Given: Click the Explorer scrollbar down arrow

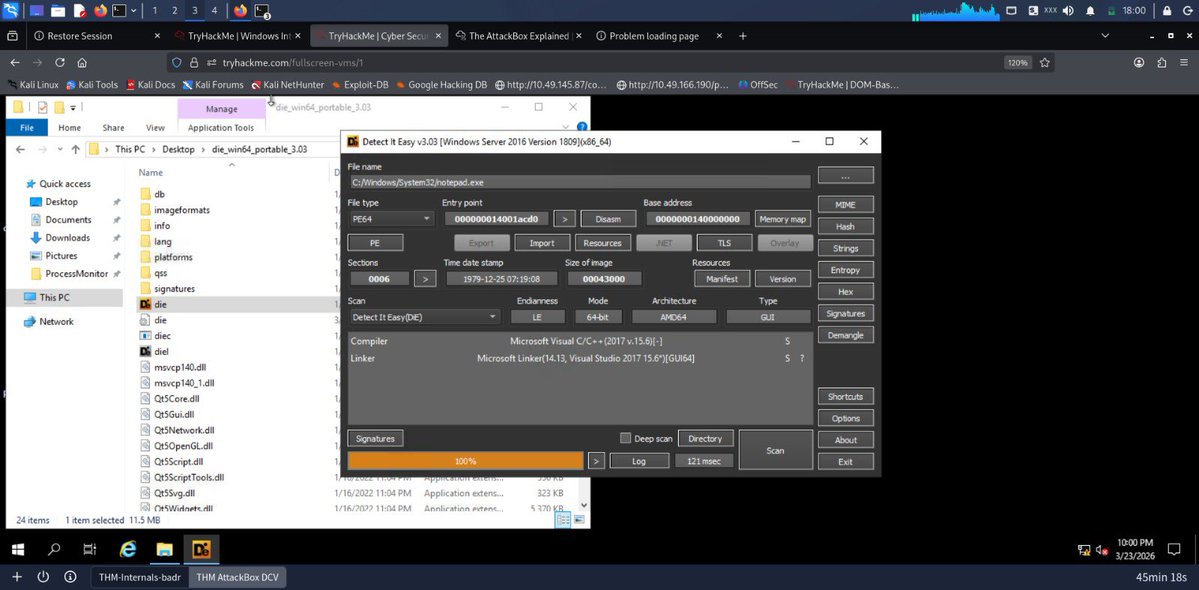Looking at the screenshot, I should (x=584, y=505).
